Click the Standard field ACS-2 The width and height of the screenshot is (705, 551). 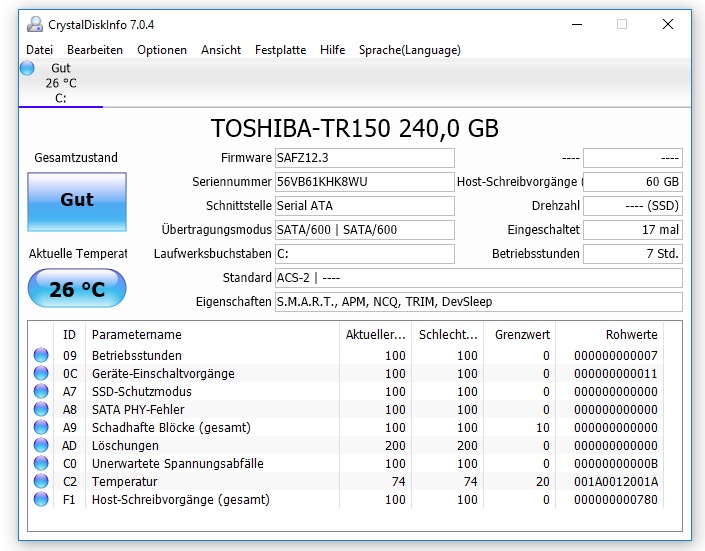(479, 278)
